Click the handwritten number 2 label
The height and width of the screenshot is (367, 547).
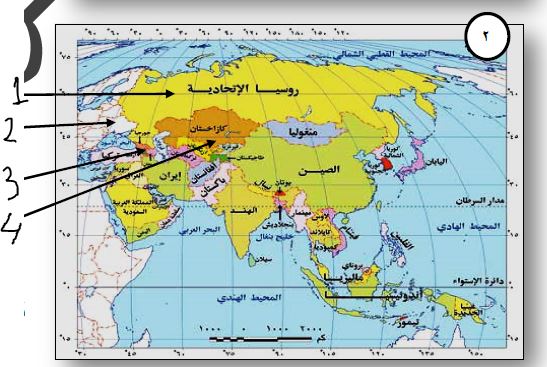point(10,129)
